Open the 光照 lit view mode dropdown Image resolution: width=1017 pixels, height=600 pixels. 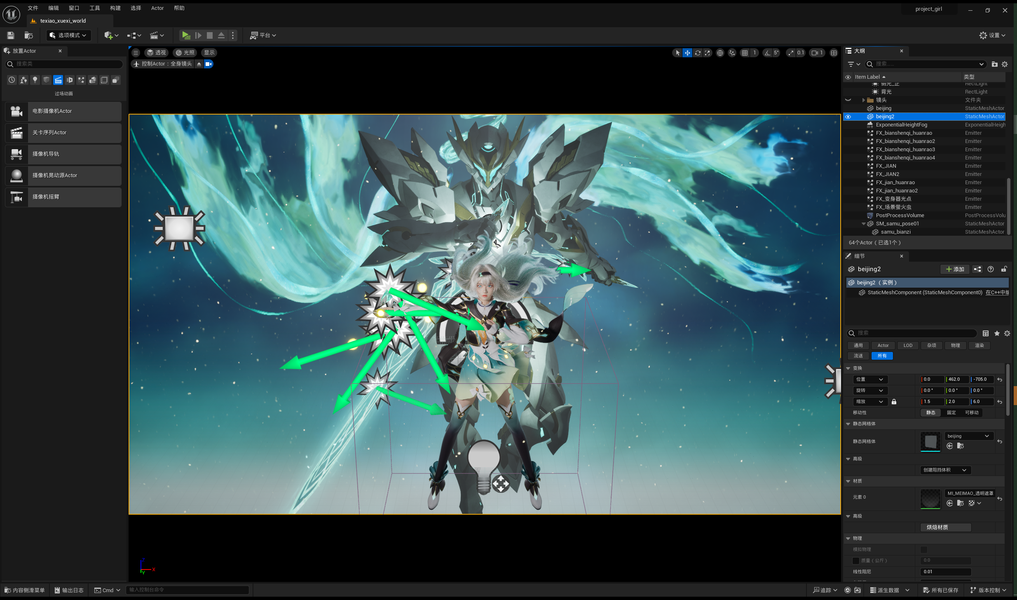[185, 53]
